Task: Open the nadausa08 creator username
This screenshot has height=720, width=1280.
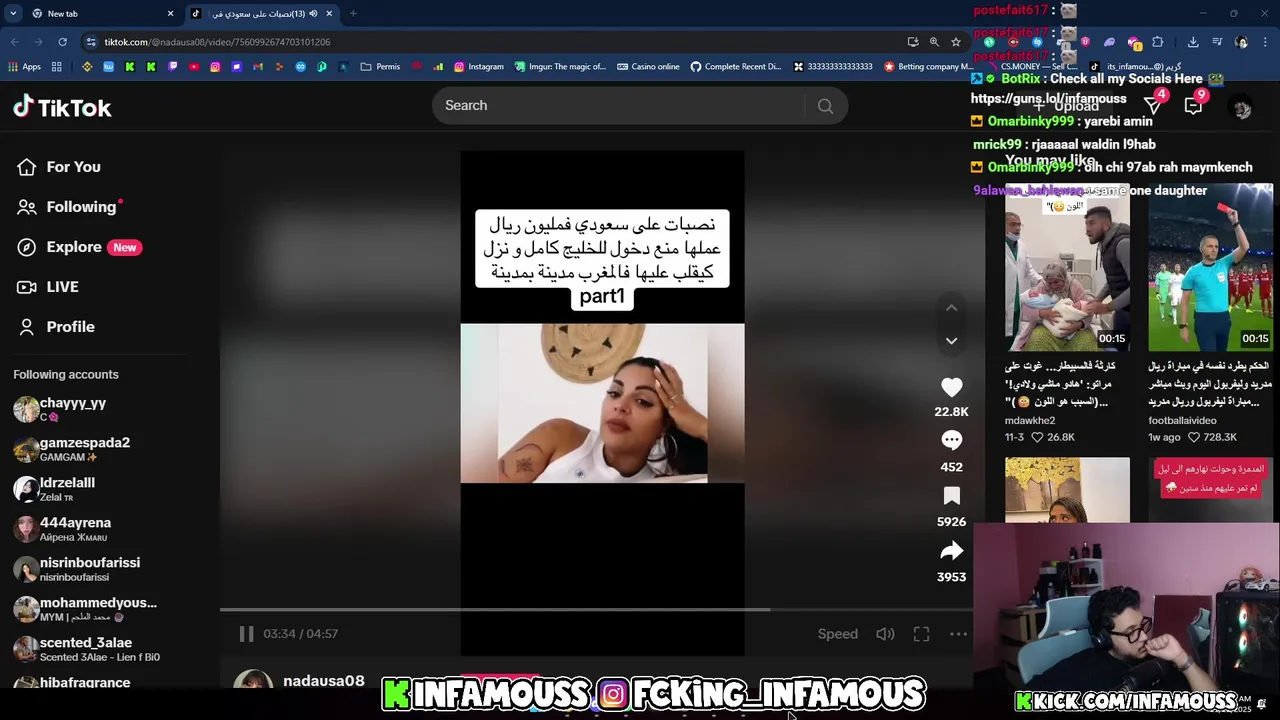Action: click(x=323, y=681)
